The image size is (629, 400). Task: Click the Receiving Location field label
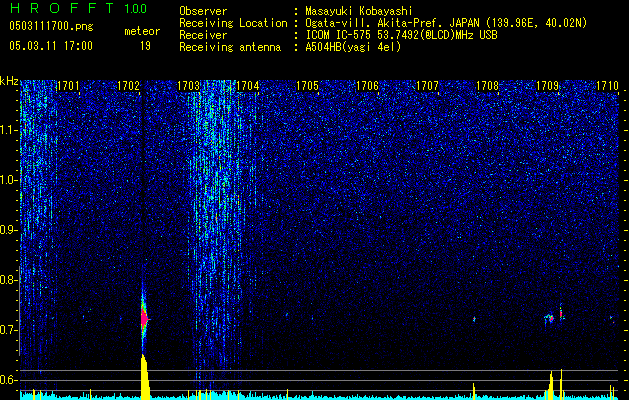click(x=233, y=23)
